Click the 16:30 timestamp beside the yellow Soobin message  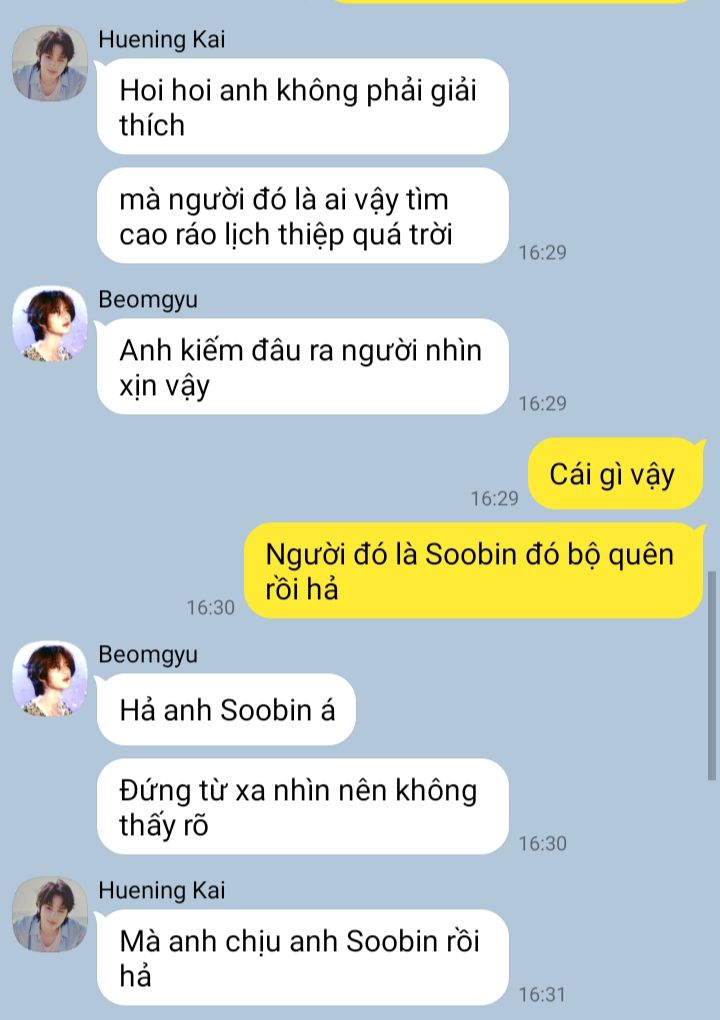point(211,608)
